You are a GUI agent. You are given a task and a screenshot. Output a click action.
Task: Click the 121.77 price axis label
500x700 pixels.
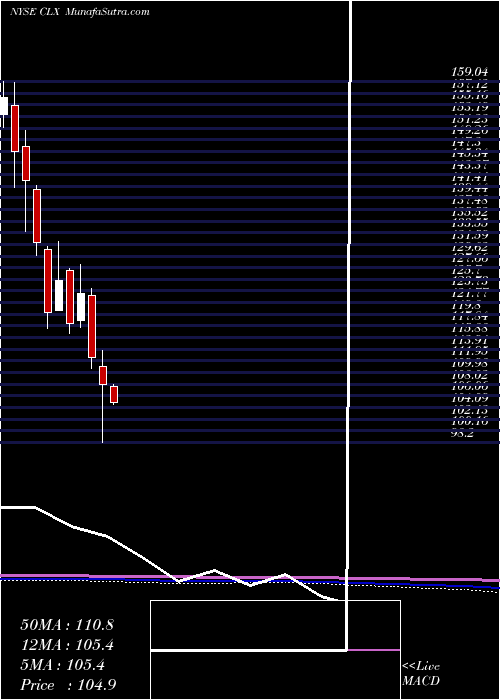click(x=469, y=294)
